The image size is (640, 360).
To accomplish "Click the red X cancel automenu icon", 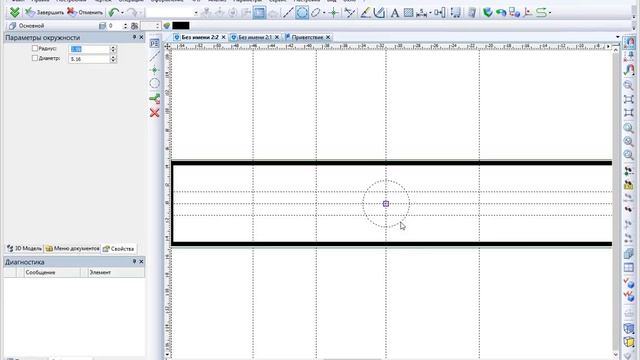I will pyautogui.click(x=154, y=113).
